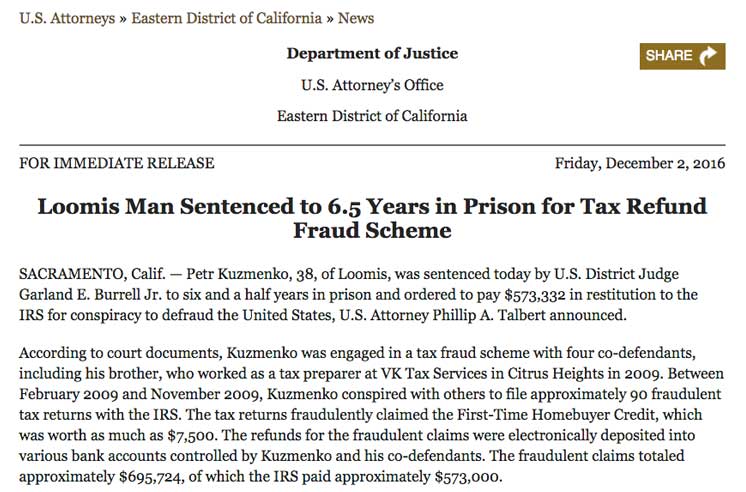Click centered Eastern District of California text
The height and width of the screenshot is (492, 746).
(x=372, y=116)
